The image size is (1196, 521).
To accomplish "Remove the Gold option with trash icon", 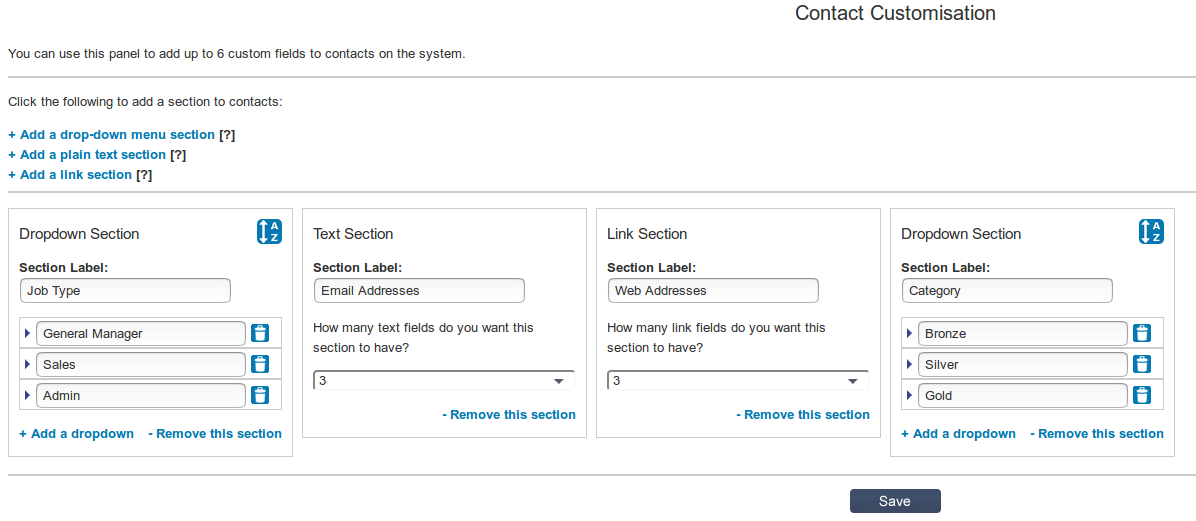I will 1142,396.
